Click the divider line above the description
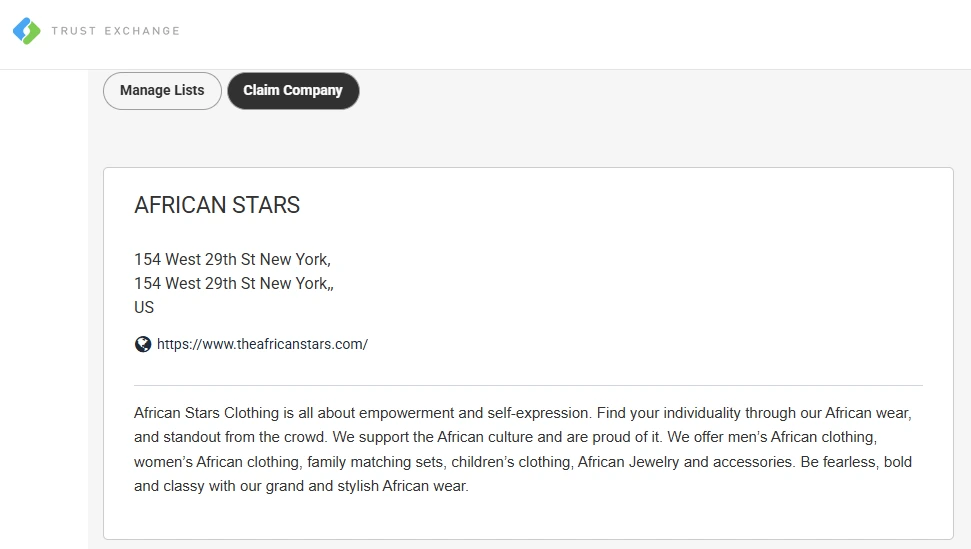 point(528,385)
